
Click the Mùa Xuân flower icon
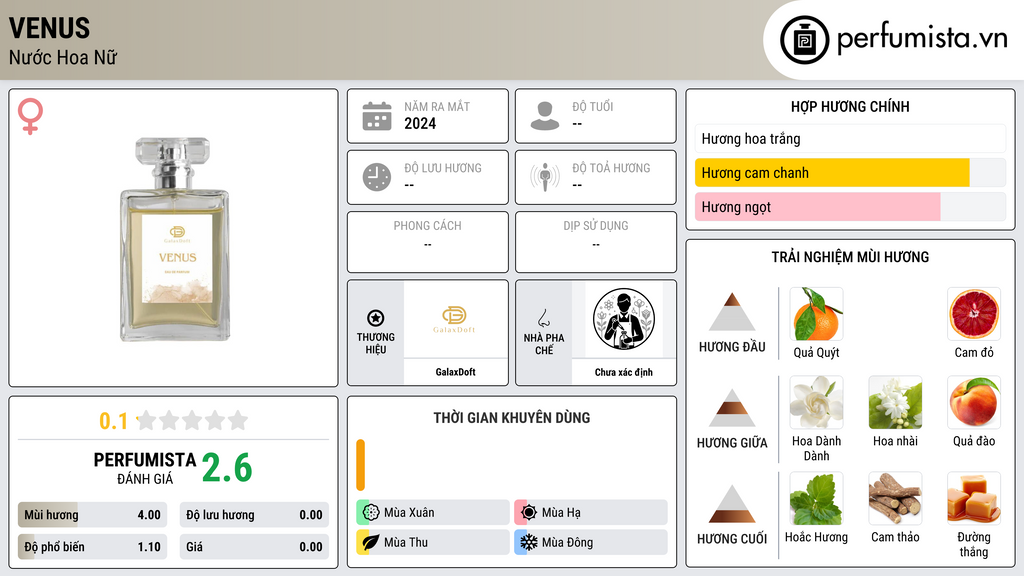click(x=371, y=513)
